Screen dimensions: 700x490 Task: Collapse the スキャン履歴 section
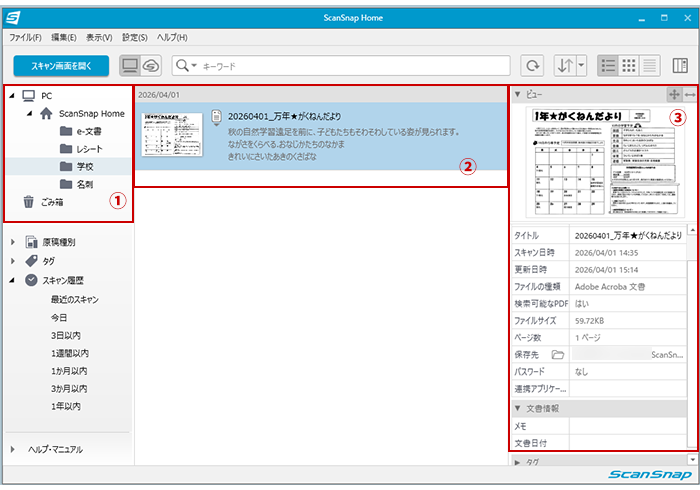coord(12,280)
